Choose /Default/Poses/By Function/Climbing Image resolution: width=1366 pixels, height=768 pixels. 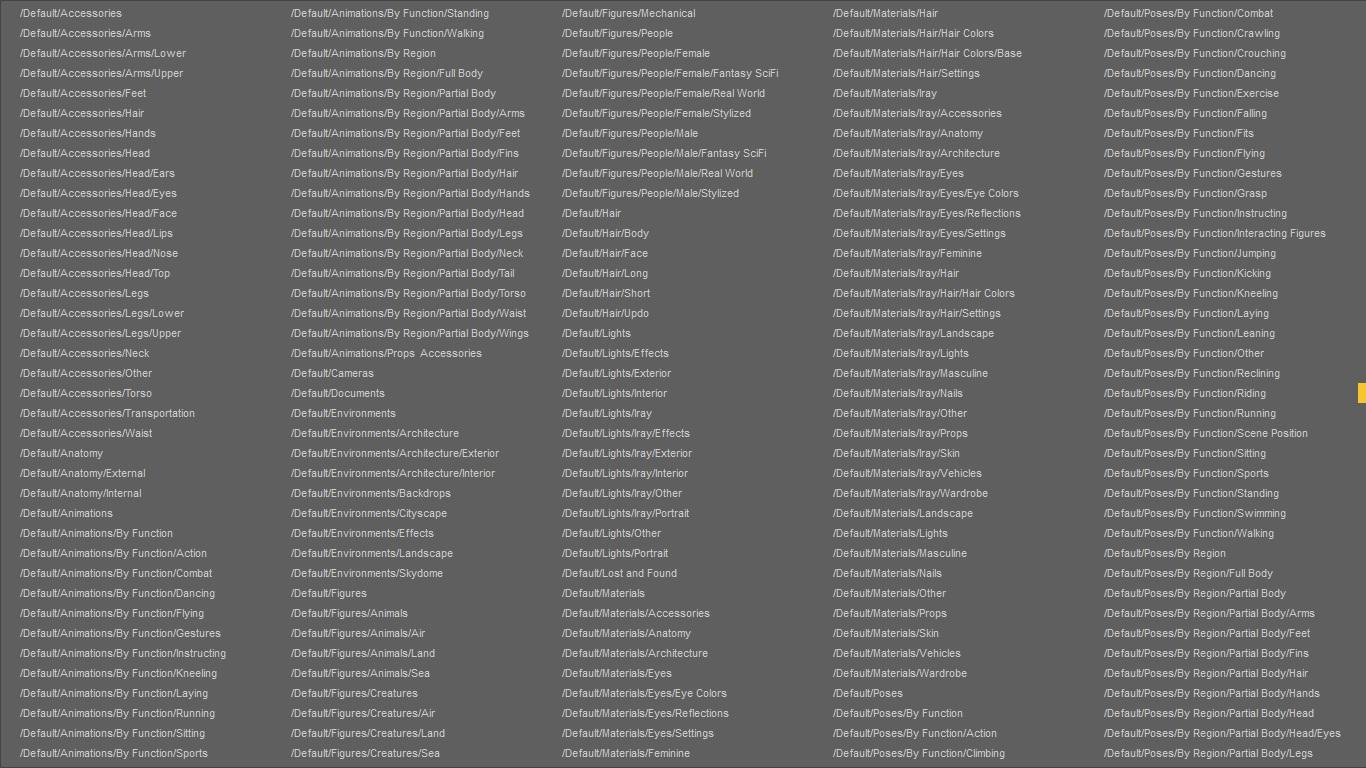point(919,753)
